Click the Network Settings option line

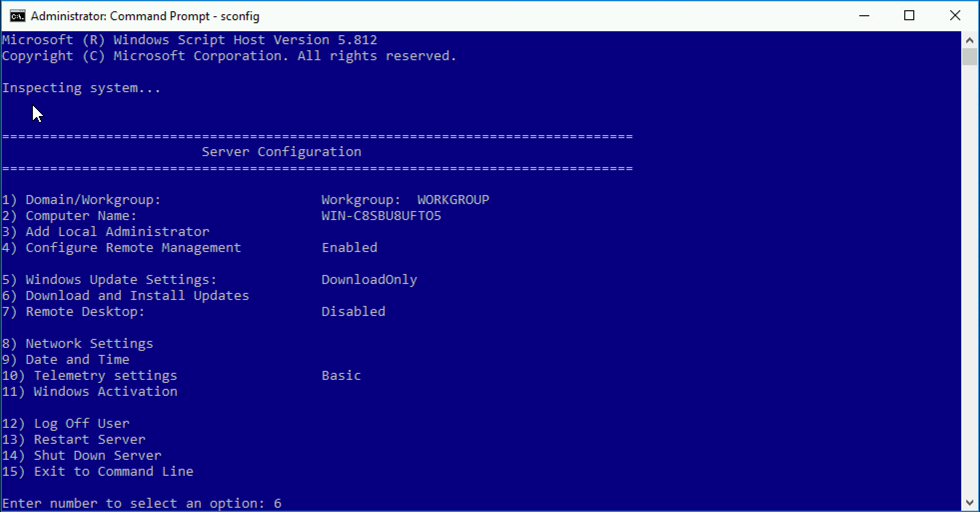78,344
